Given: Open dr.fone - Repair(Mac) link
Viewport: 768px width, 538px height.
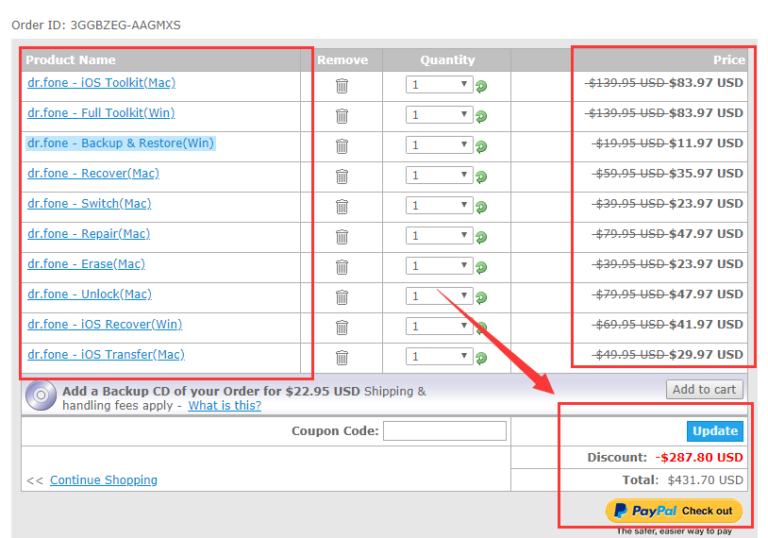Looking at the screenshot, I should [89, 234].
